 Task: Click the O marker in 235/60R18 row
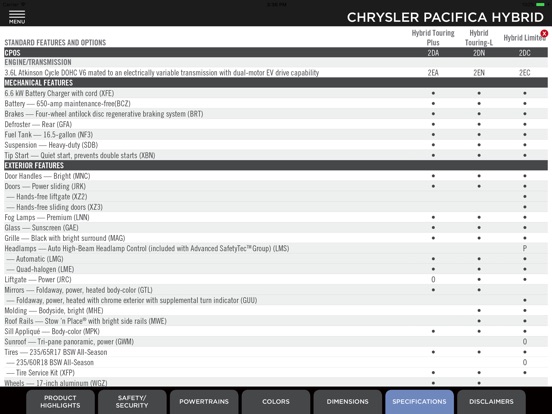(525, 362)
